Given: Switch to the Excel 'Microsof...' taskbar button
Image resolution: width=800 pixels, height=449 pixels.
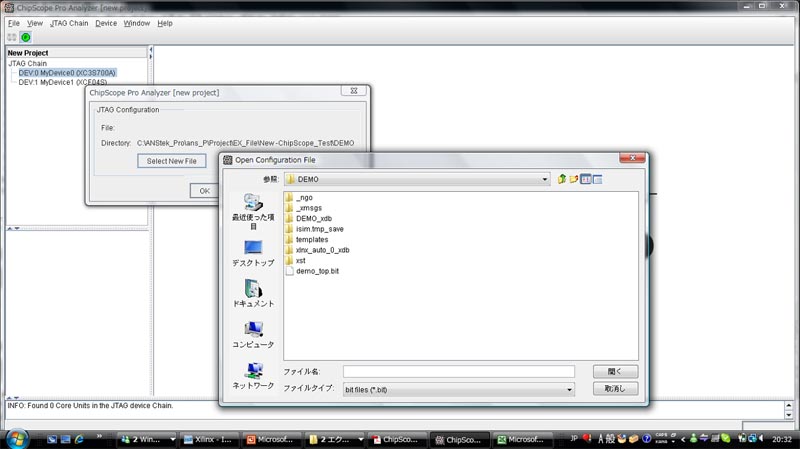Looking at the screenshot, I should click(524, 439).
